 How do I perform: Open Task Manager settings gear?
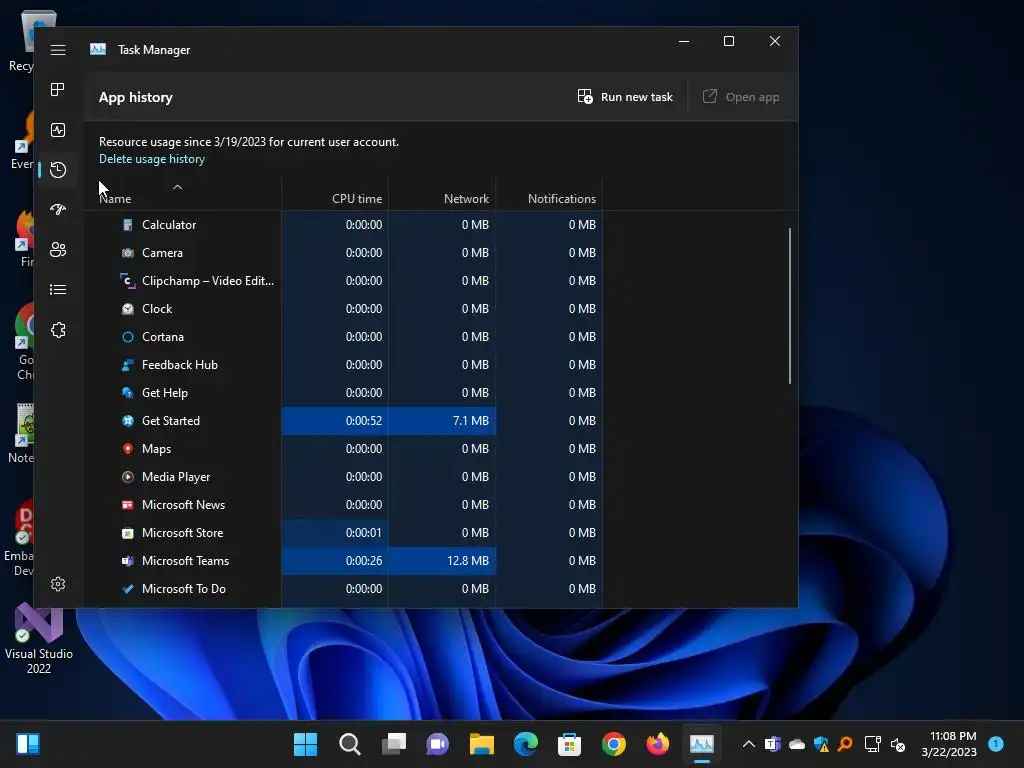pos(58,584)
